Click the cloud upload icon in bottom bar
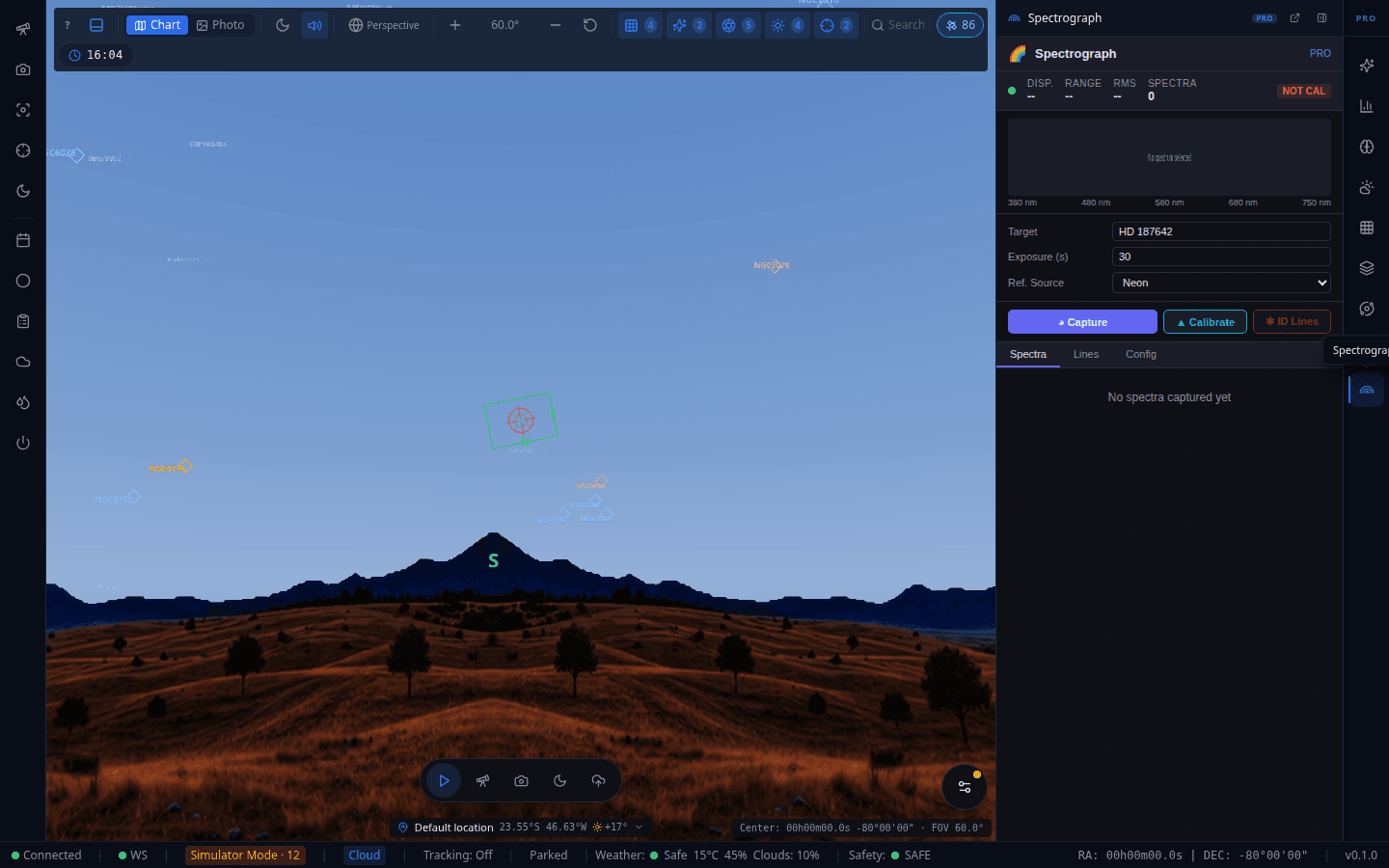 click(598, 781)
